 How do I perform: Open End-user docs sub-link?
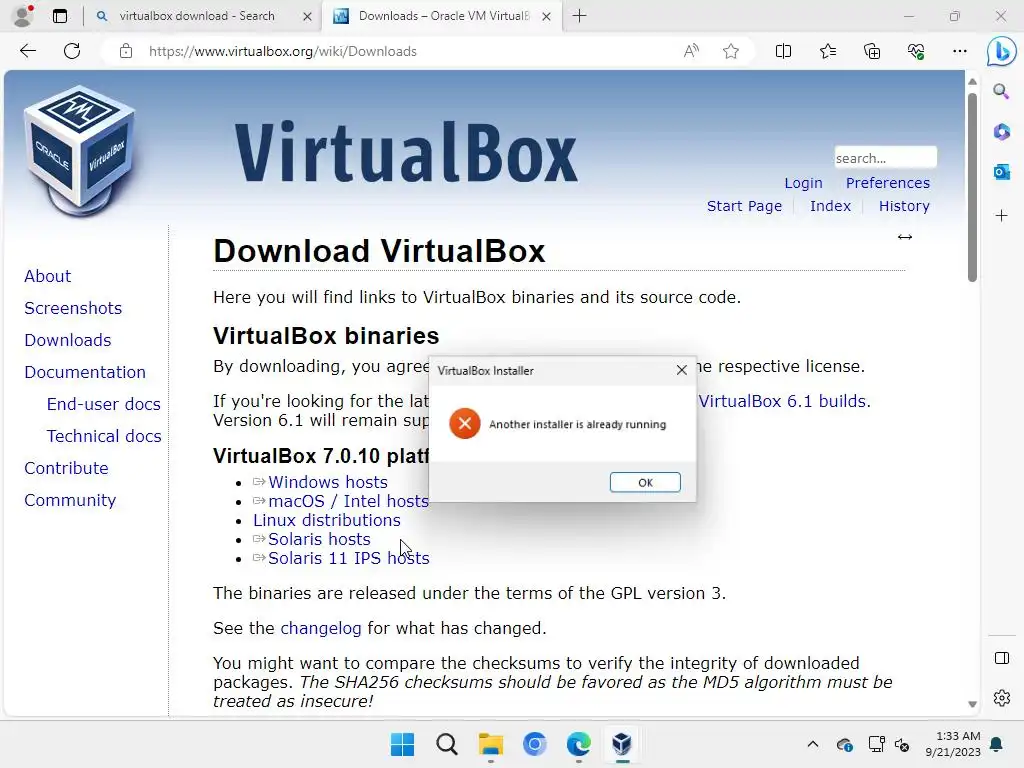click(x=103, y=404)
